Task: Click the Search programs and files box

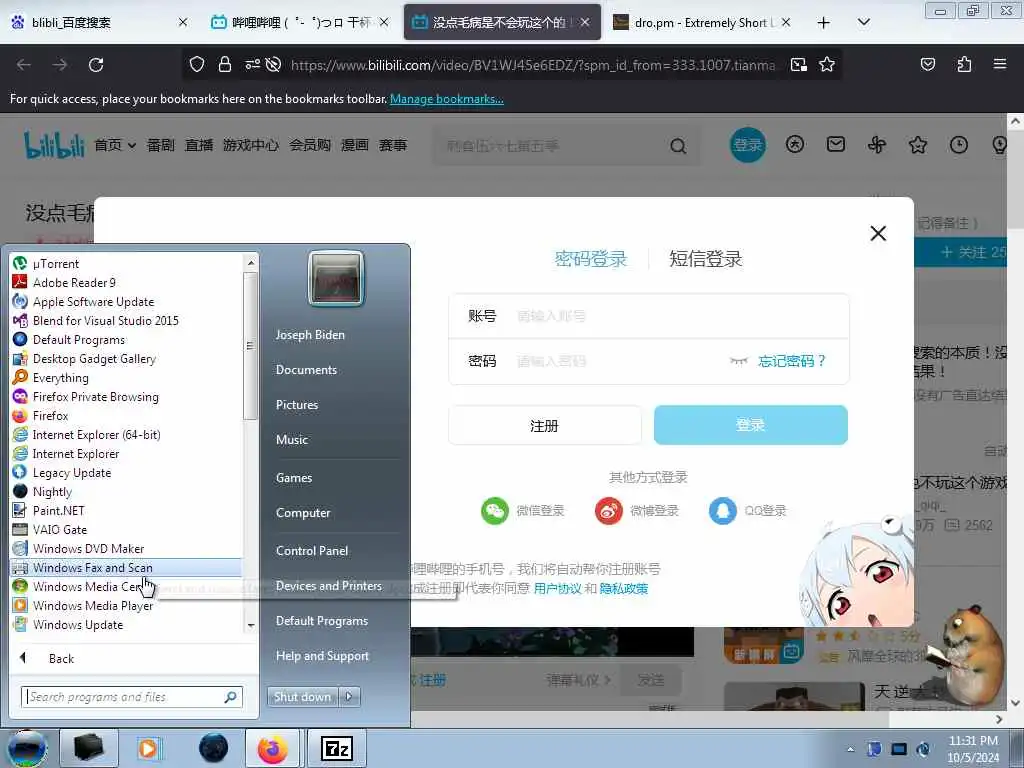Action: pyautogui.click(x=132, y=697)
